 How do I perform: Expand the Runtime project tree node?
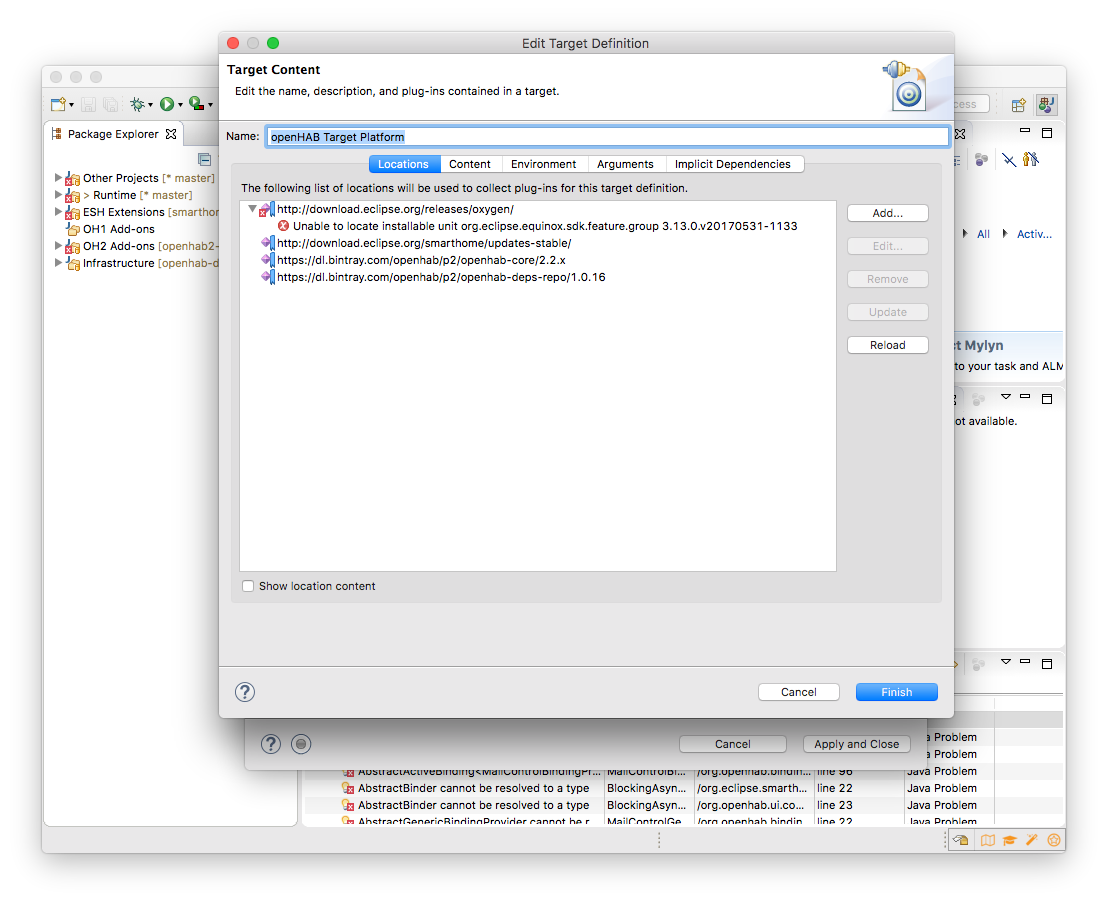click(59, 194)
